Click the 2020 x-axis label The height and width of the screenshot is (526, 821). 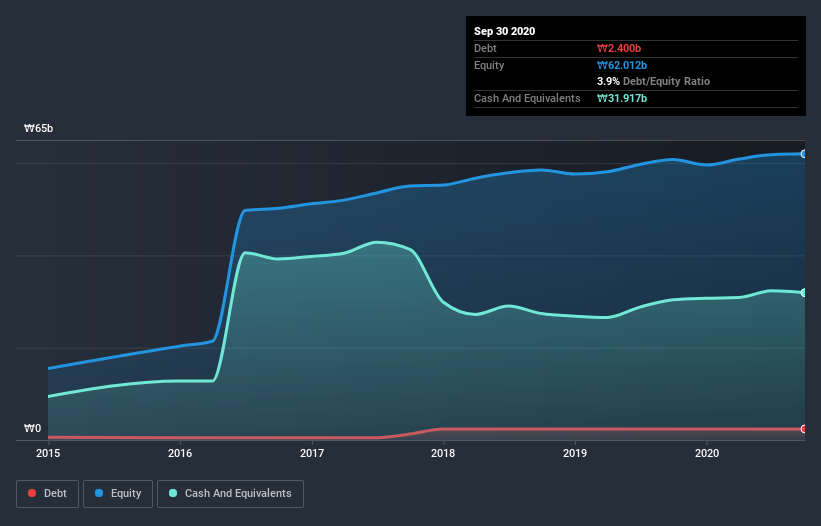point(707,453)
